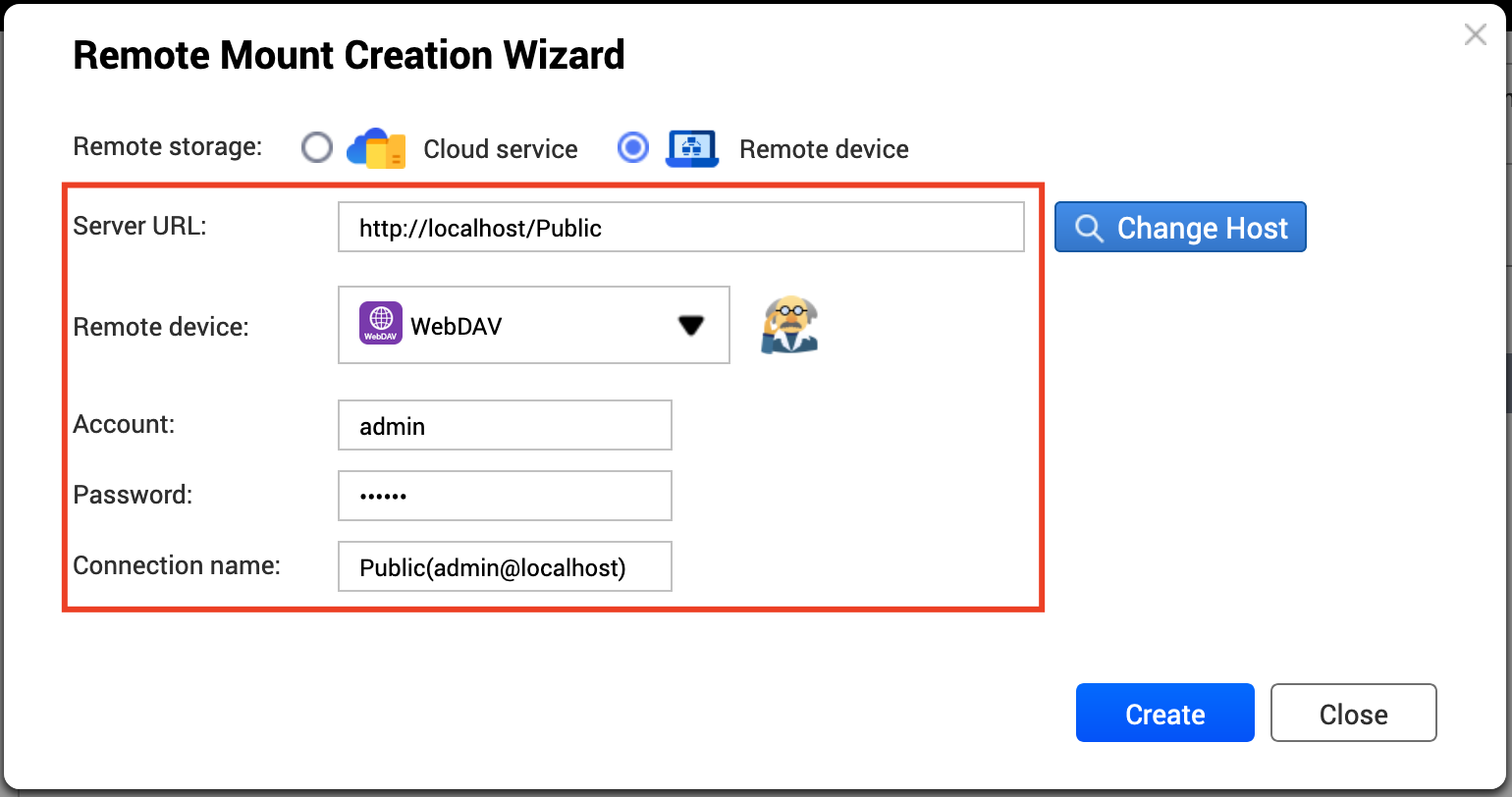Click the cloud storage icon
Image resolution: width=1512 pixels, height=797 pixels.
[x=375, y=149]
